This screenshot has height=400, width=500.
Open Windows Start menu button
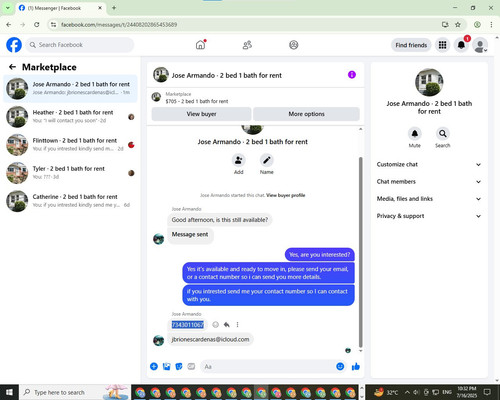9,392
